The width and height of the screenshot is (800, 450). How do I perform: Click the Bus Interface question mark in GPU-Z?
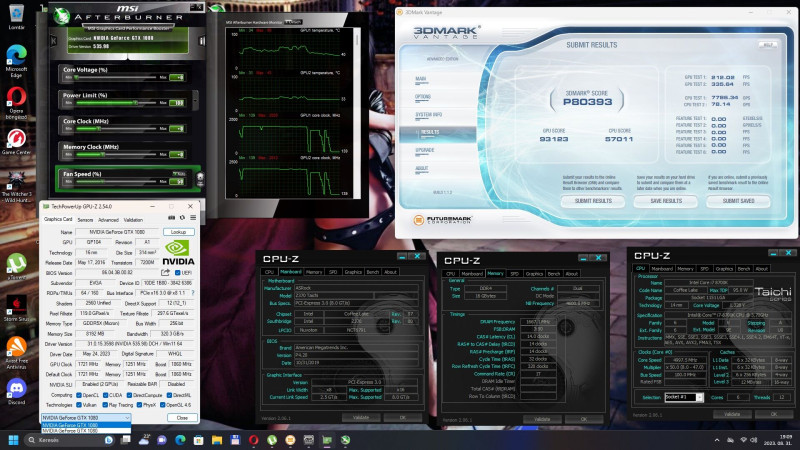tap(193, 293)
